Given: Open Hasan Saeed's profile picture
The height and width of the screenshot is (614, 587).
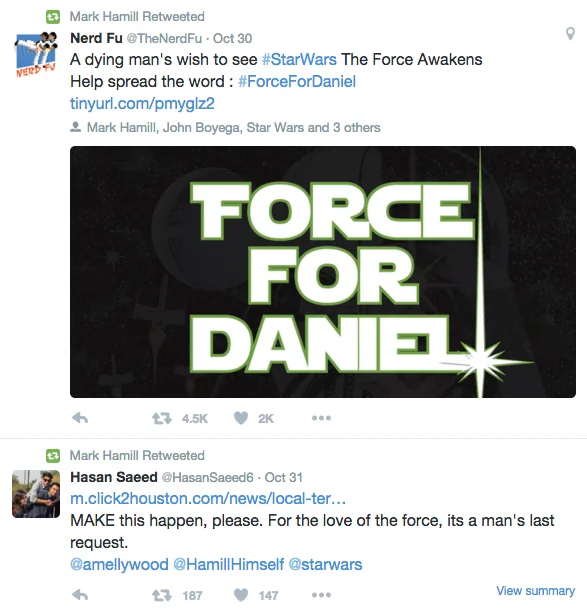Looking at the screenshot, I should click(x=36, y=494).
